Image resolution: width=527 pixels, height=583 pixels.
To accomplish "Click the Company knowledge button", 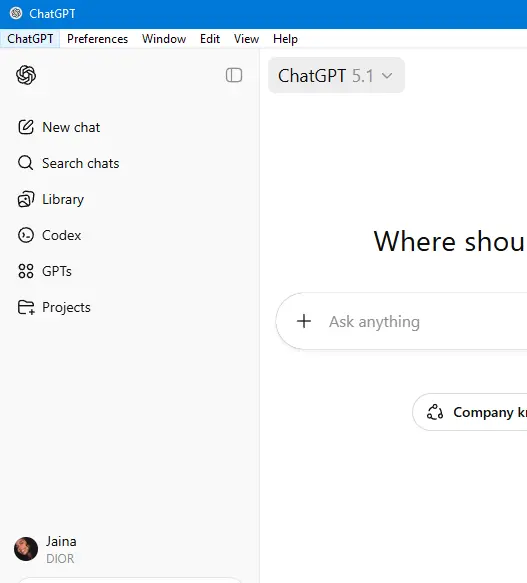I will 470,412.
